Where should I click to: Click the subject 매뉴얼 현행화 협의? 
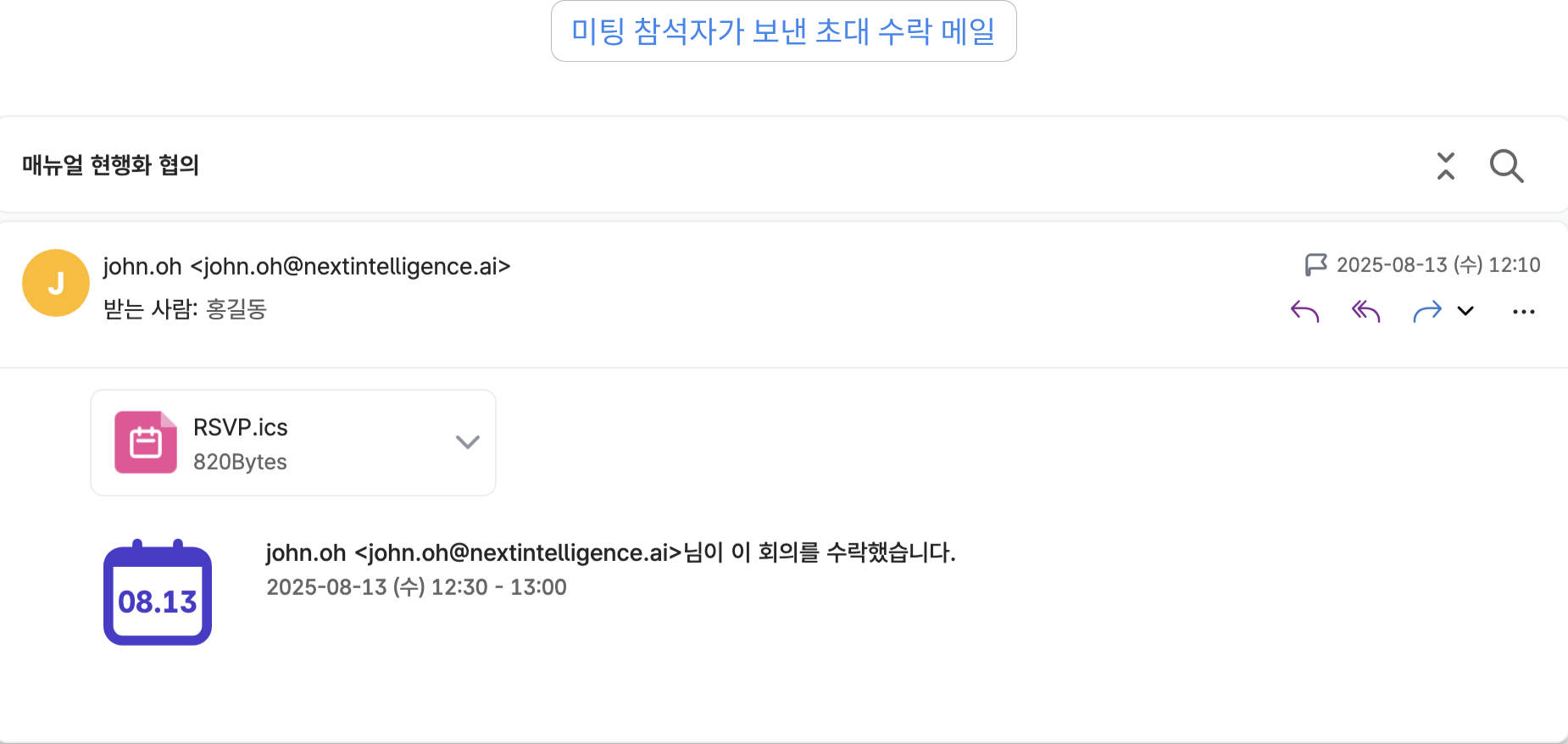pos(110,165)
